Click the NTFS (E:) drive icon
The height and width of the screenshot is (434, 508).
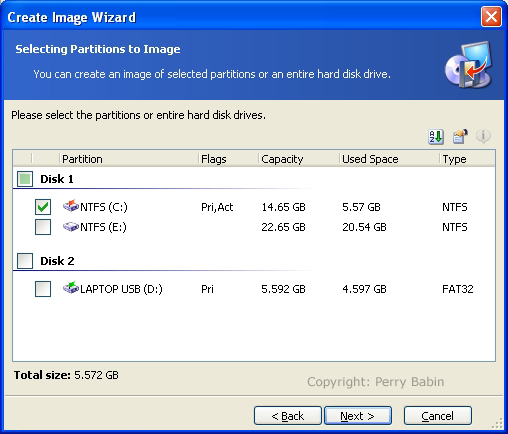click(x=71, y=227)
